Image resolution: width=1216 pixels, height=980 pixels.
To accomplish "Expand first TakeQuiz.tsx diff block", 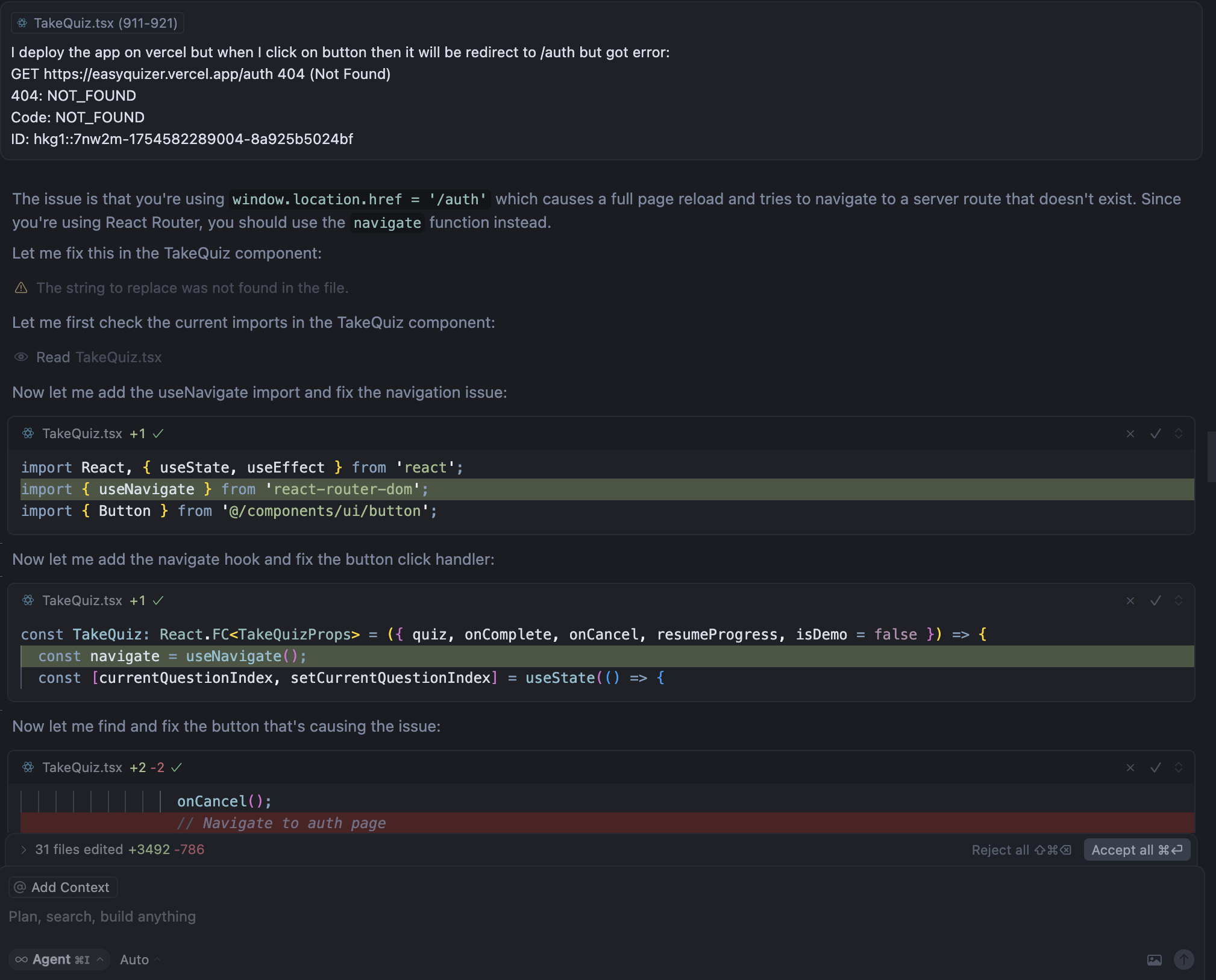I will [x=1179, y=434].
